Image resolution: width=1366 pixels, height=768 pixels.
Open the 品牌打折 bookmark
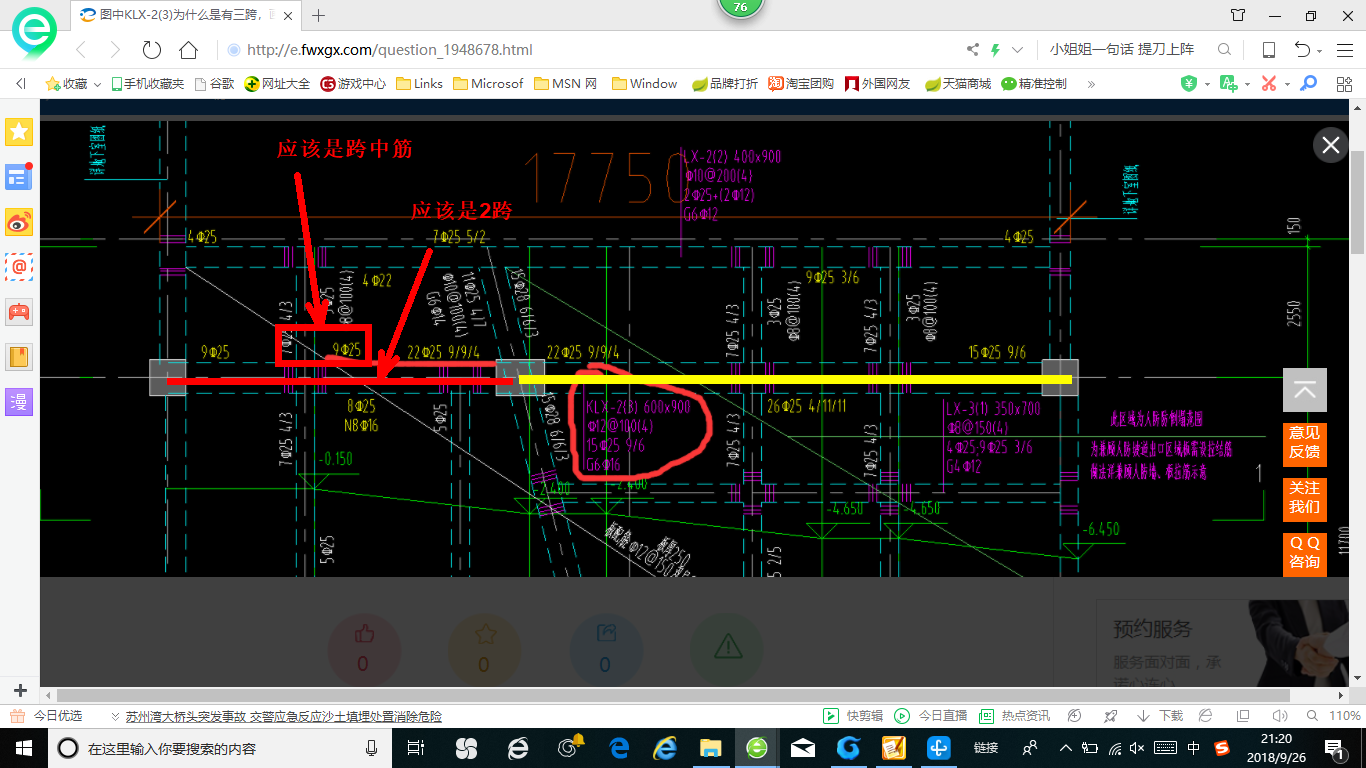[725, 84]
